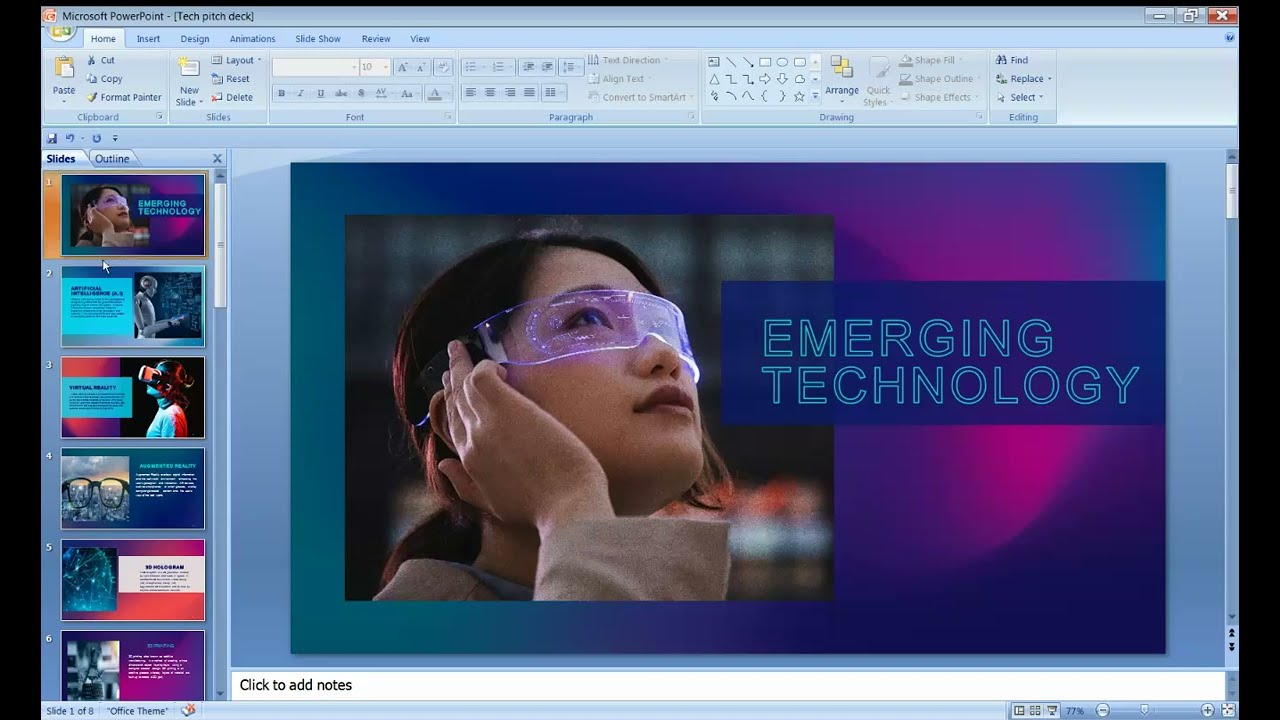Select the Text Box shape tool
Screen dimensions: 1280x720
pyautogui.click(x=714, y=62)
